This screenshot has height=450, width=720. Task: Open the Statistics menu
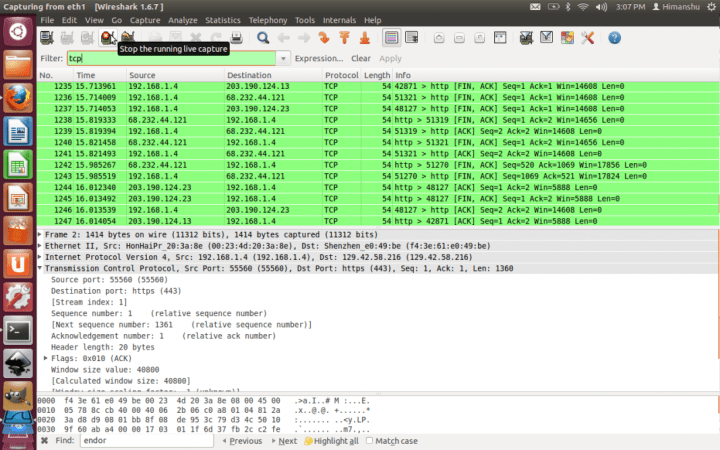pyautogui.click(x=223, y=20)
